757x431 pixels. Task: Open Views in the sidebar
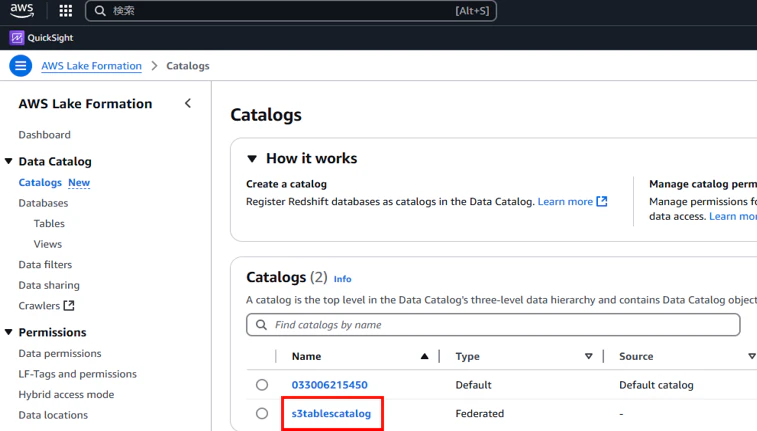(48, 244)
